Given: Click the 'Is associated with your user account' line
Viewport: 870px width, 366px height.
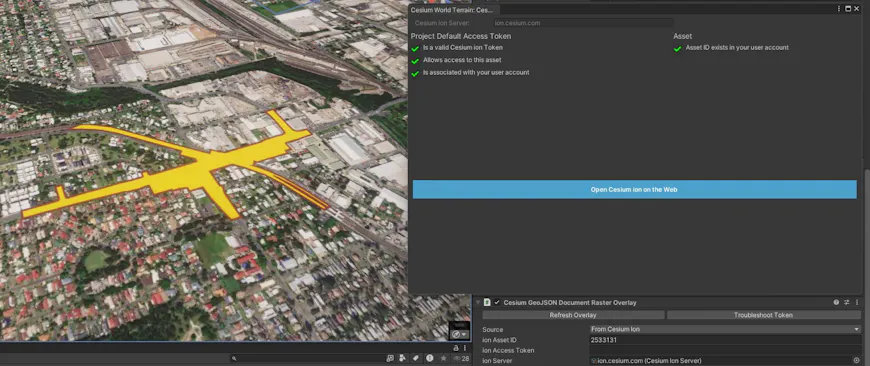Looking at the screenshot, I should 476,73.
